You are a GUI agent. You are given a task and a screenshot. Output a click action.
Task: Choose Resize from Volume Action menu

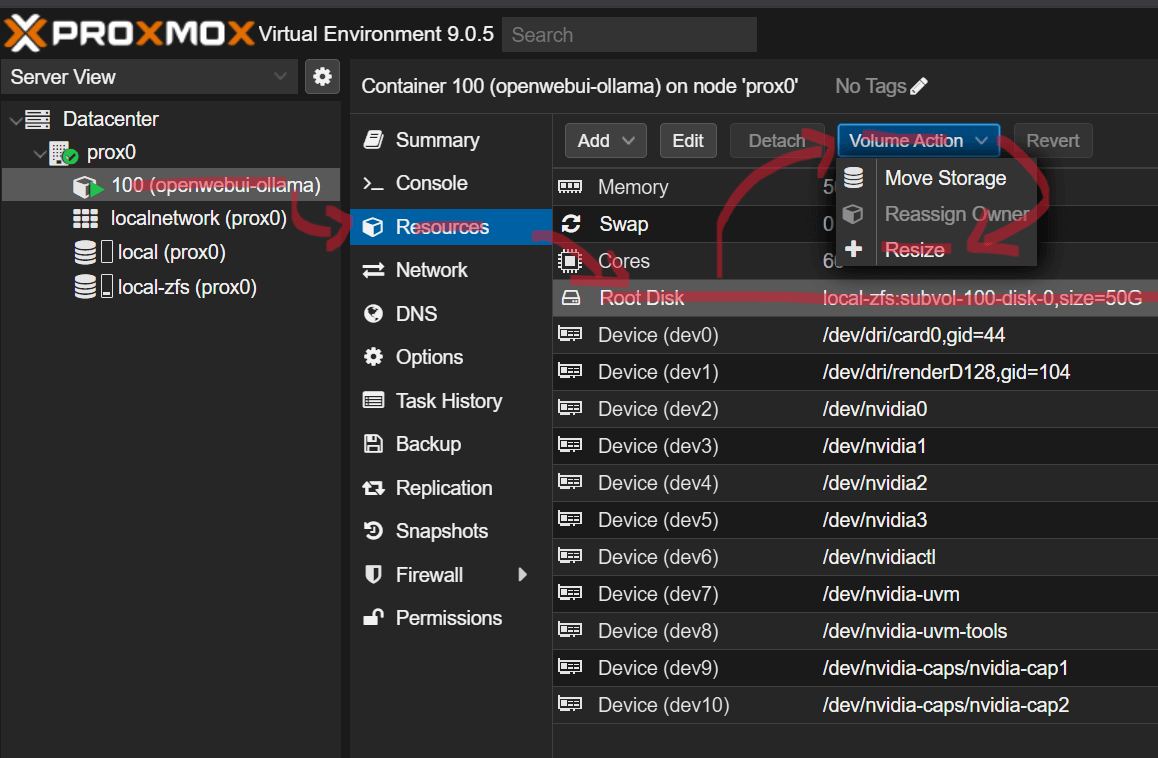click(x=914, y=250)
